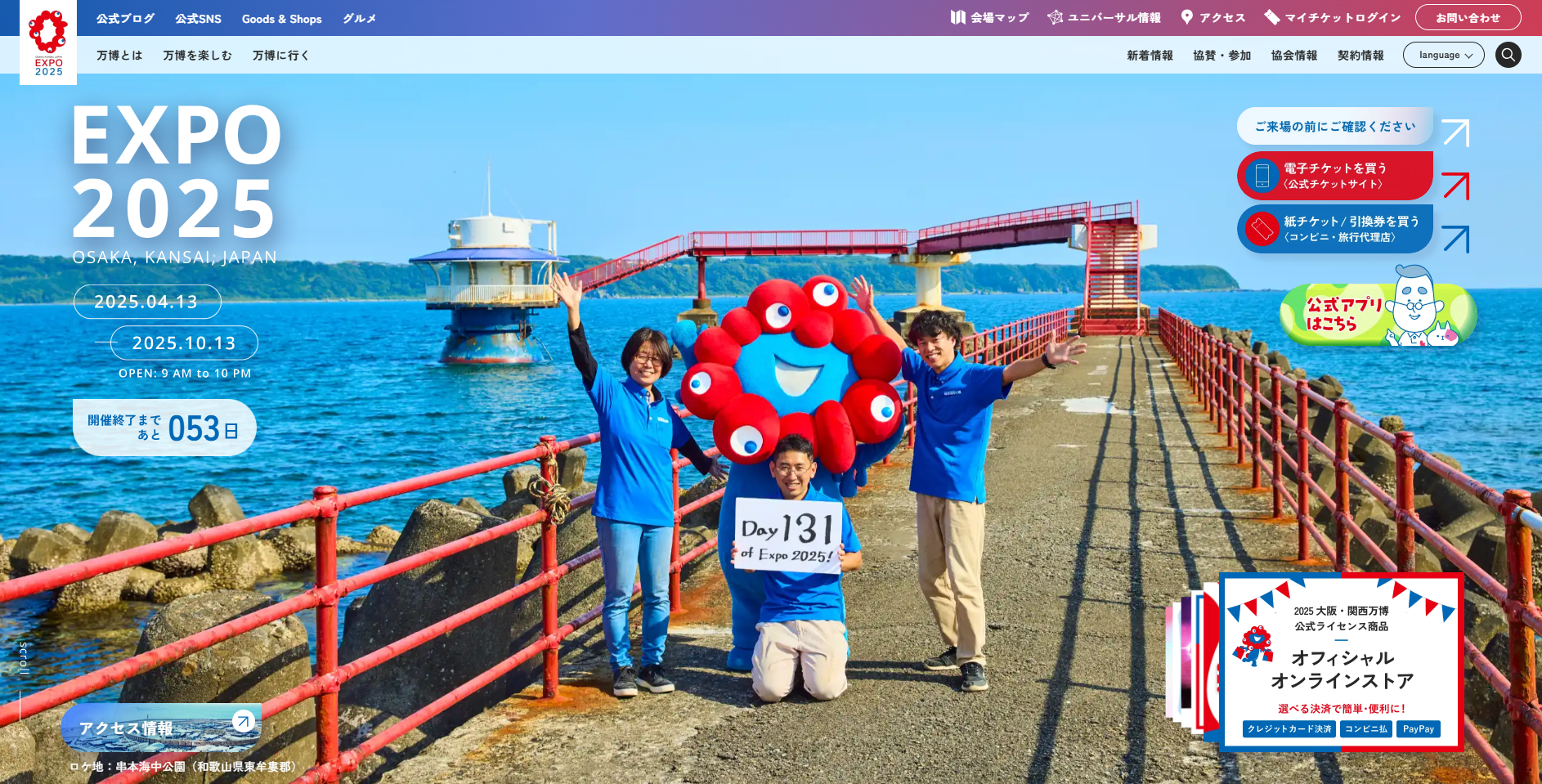Click the magnifying glass search icon
Viewport: 1542px width, 784px height.
click(x=1508, y=55)
